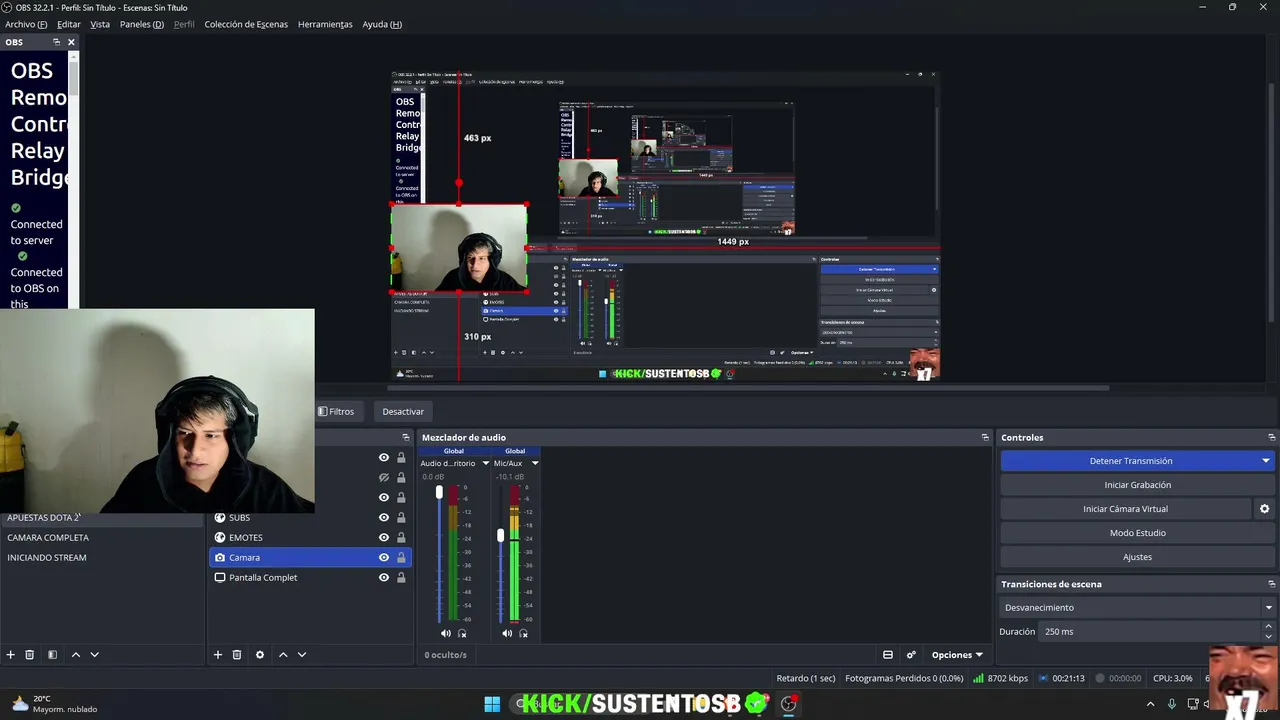This screenshot has height=720, width=1280.
Task: Start recording with Iniciar Grabación
Action: click(x=1138, y=485)
